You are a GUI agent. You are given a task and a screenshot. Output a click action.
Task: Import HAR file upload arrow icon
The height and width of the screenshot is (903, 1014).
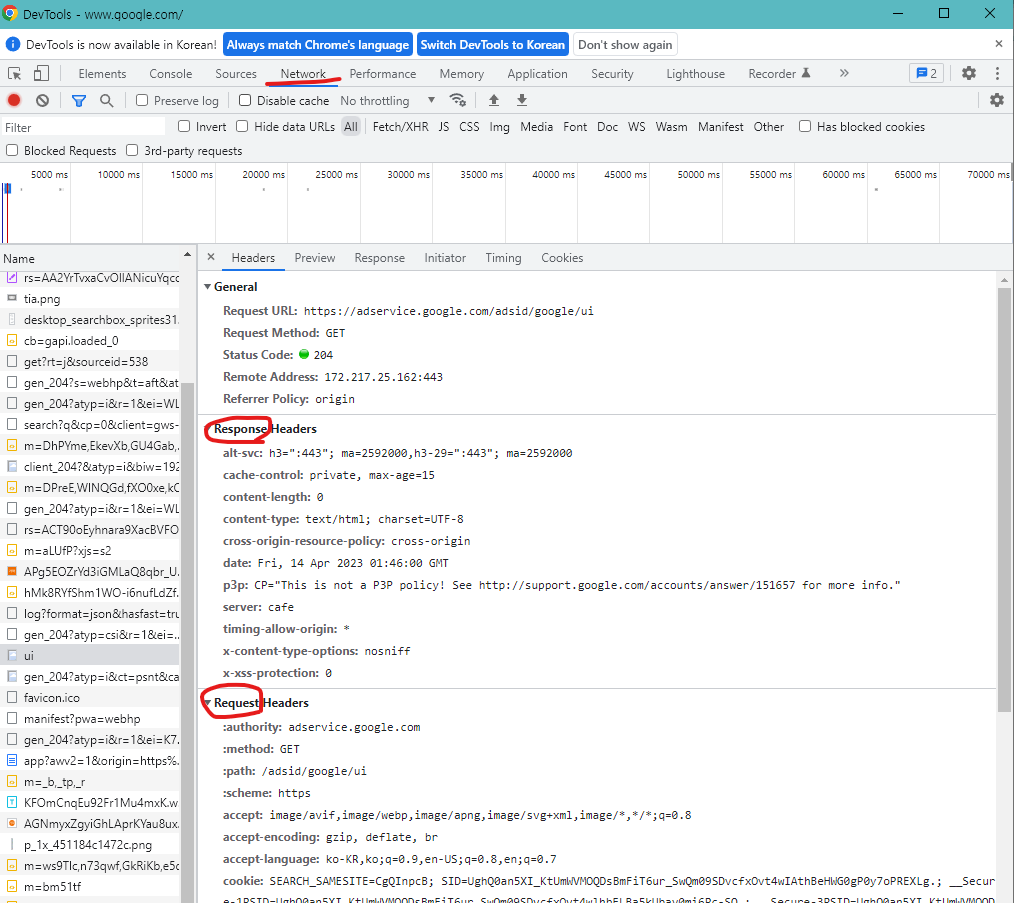[493, 100]
